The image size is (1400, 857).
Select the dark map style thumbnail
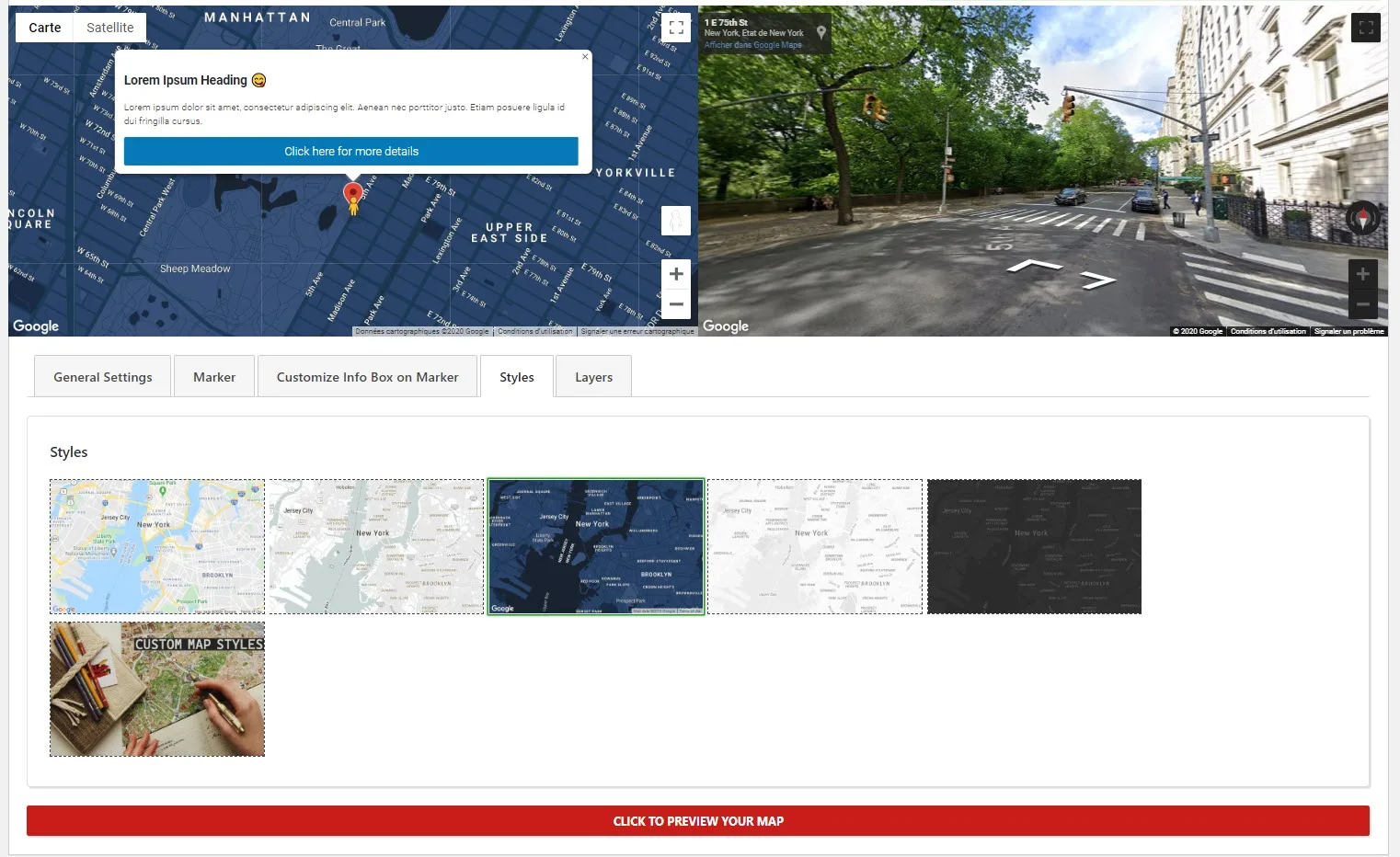pos(1034,546)
